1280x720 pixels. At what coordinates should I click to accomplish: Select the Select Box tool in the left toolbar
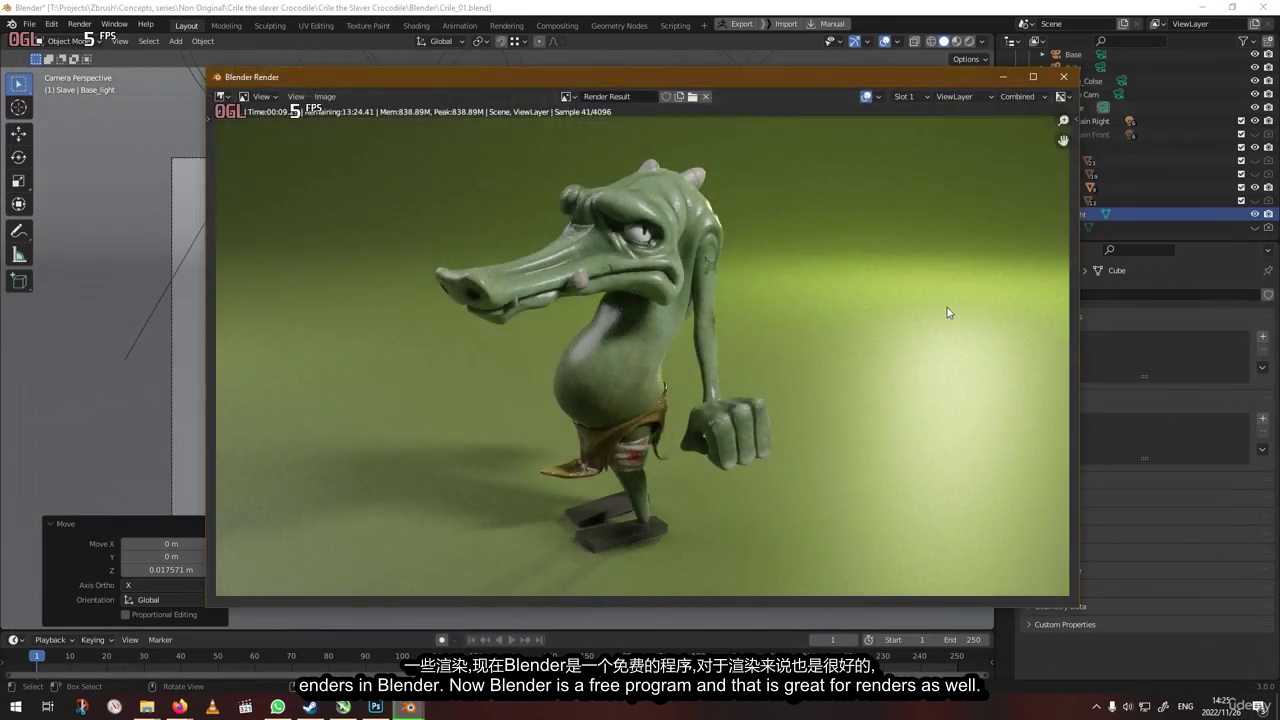pos(18,84)
